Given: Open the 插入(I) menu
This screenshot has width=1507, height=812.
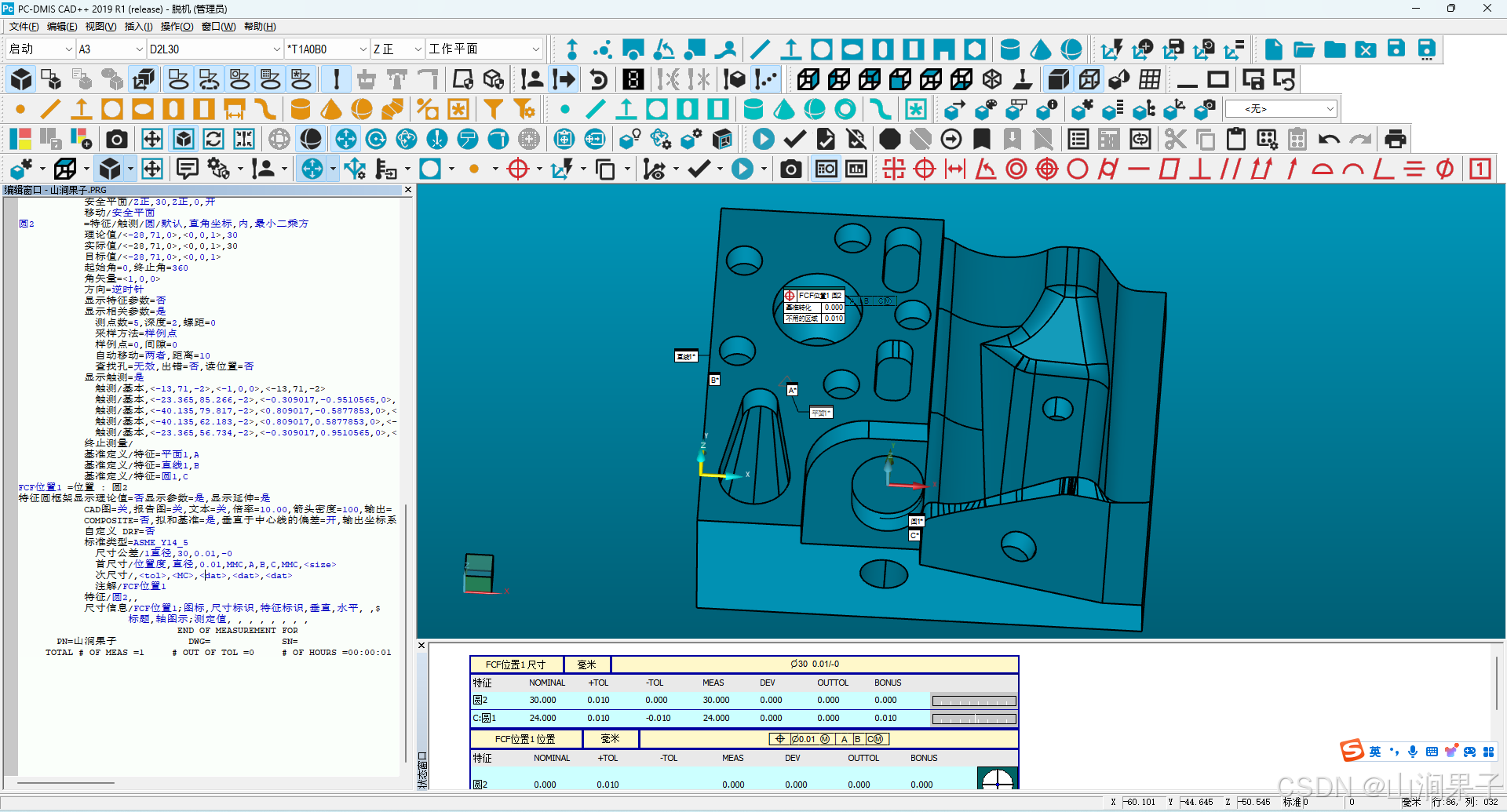Looking at the screenshot, I should click(x=139, y=27).
